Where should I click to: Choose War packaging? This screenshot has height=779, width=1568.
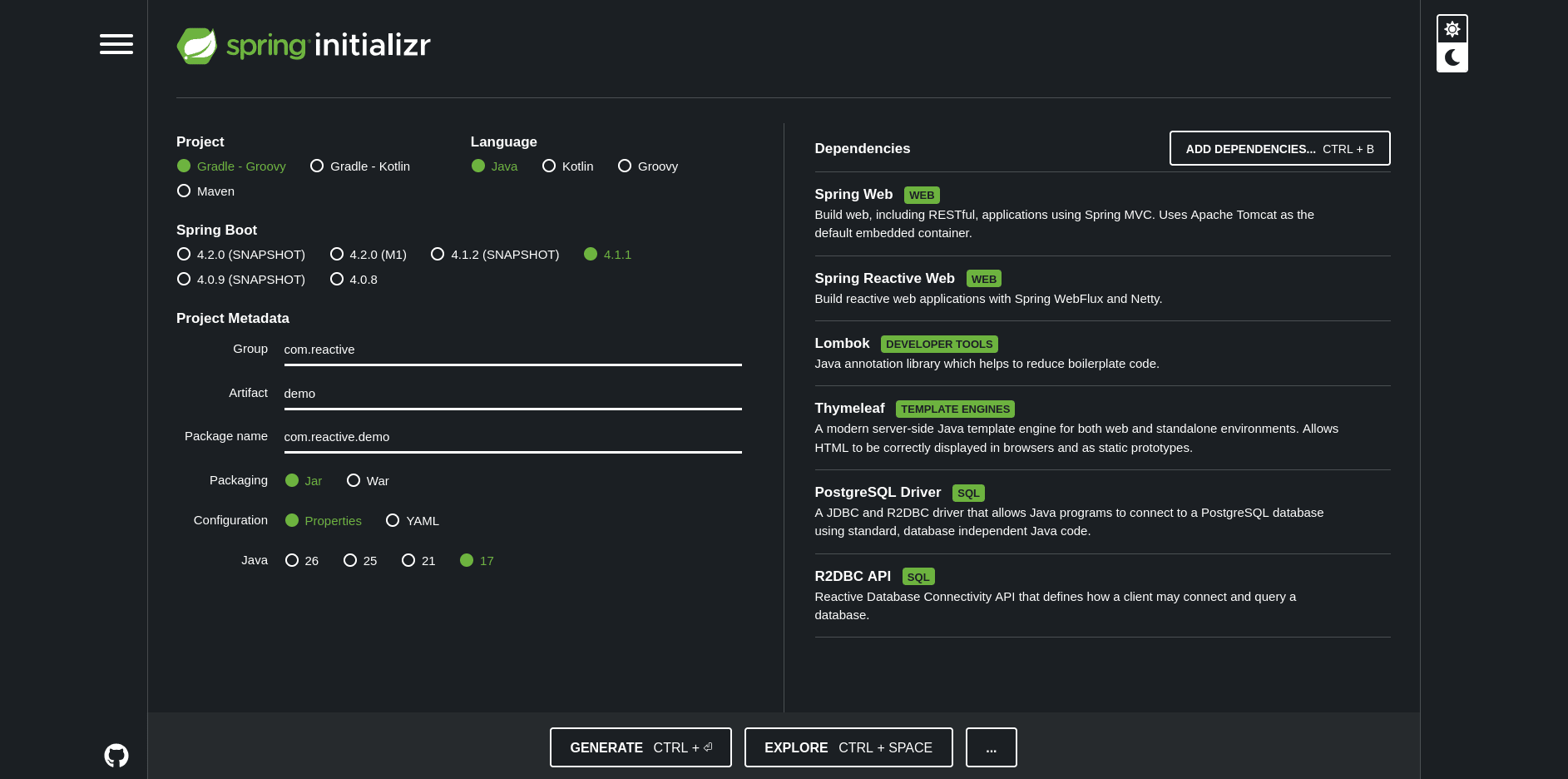point(368,481)
